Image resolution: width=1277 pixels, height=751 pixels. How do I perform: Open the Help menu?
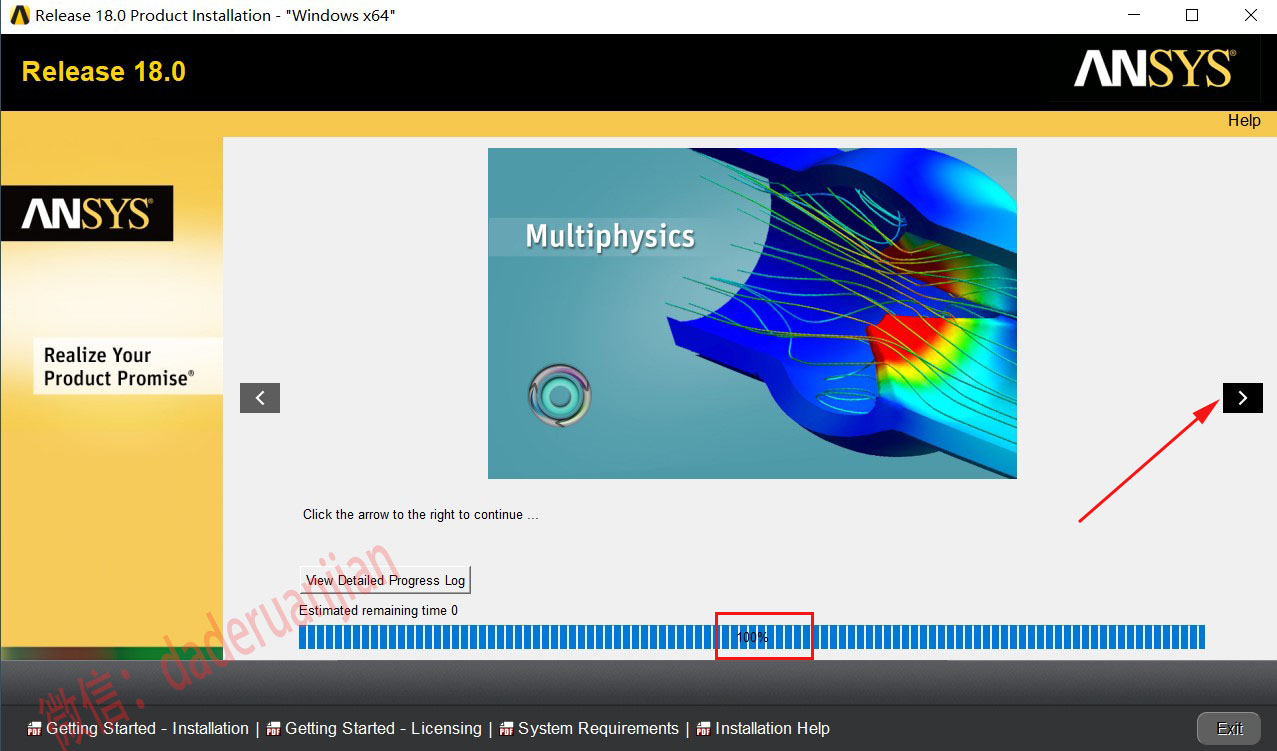pyautogui.click(x=1244, y=120)
